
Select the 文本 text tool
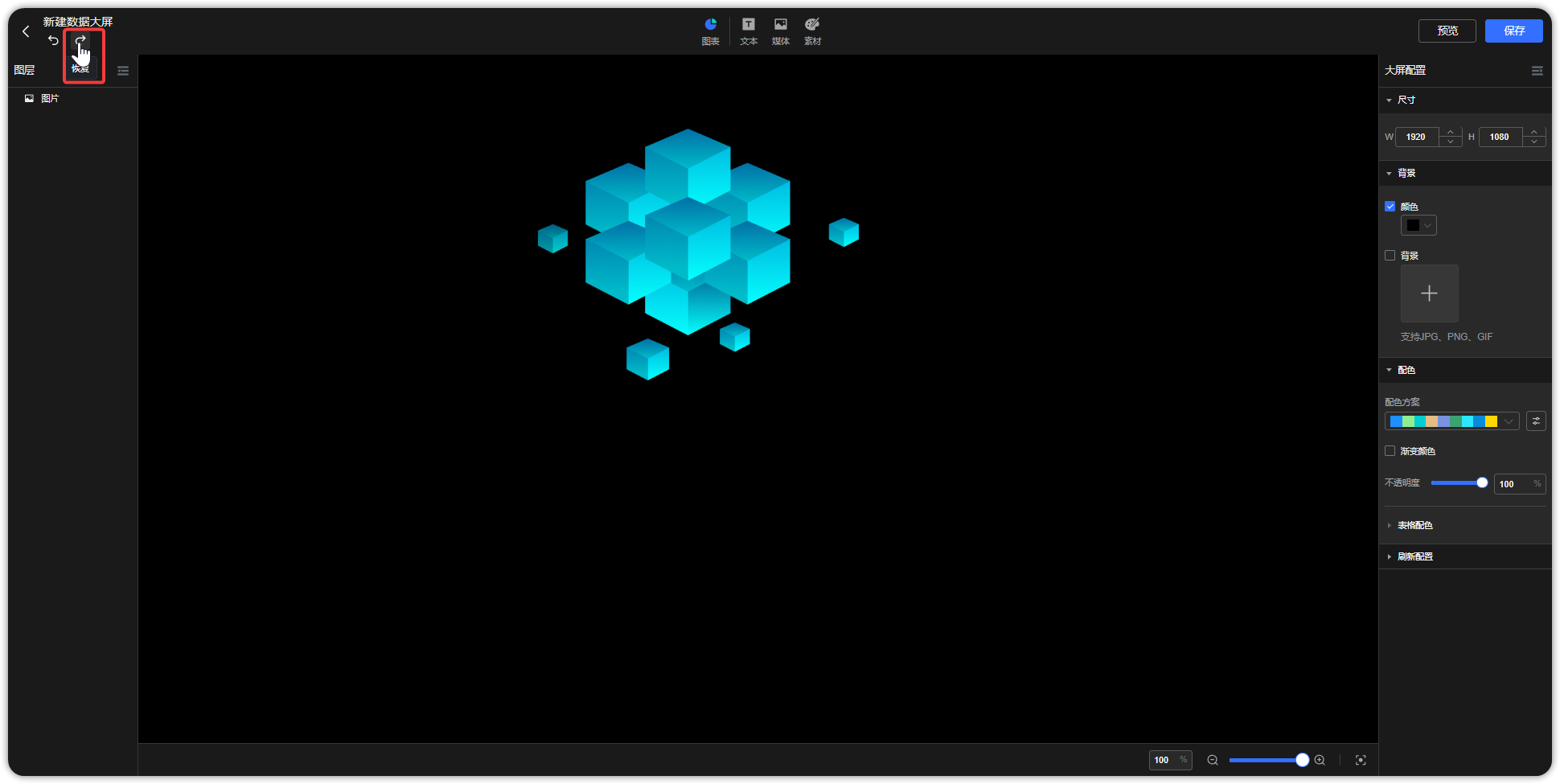tap(749, 31)
